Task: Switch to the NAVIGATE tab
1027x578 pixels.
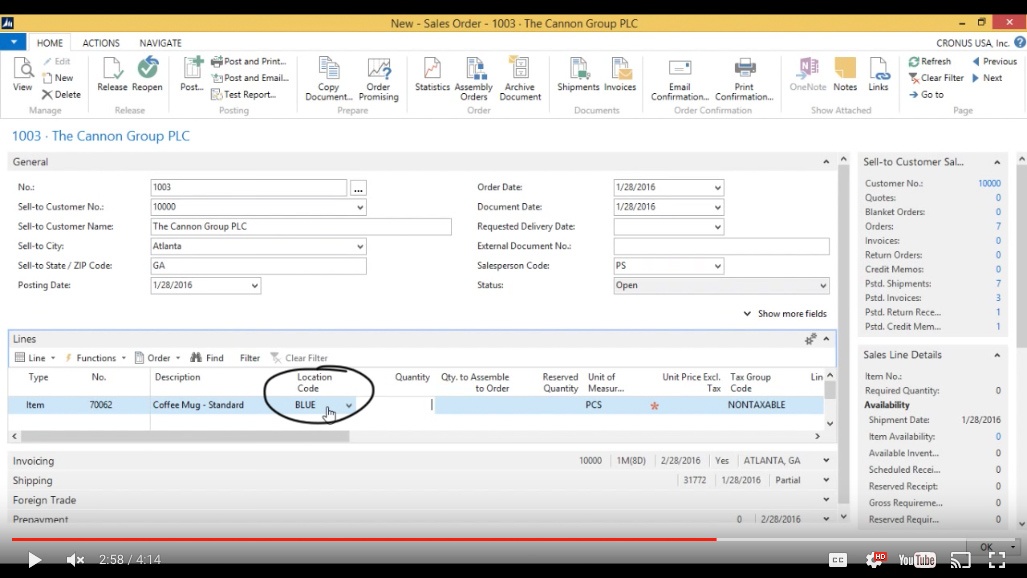Action: 160,43
